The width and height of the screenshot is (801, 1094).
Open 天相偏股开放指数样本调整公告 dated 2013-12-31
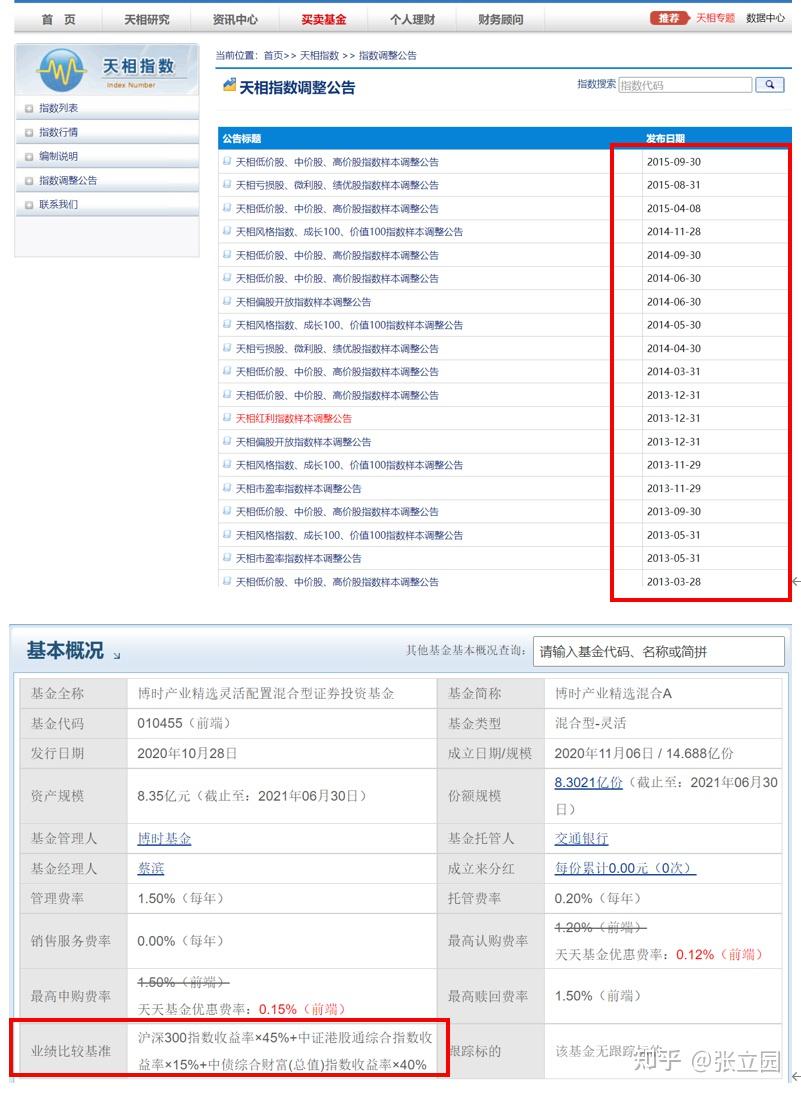[x=304, y=442]
